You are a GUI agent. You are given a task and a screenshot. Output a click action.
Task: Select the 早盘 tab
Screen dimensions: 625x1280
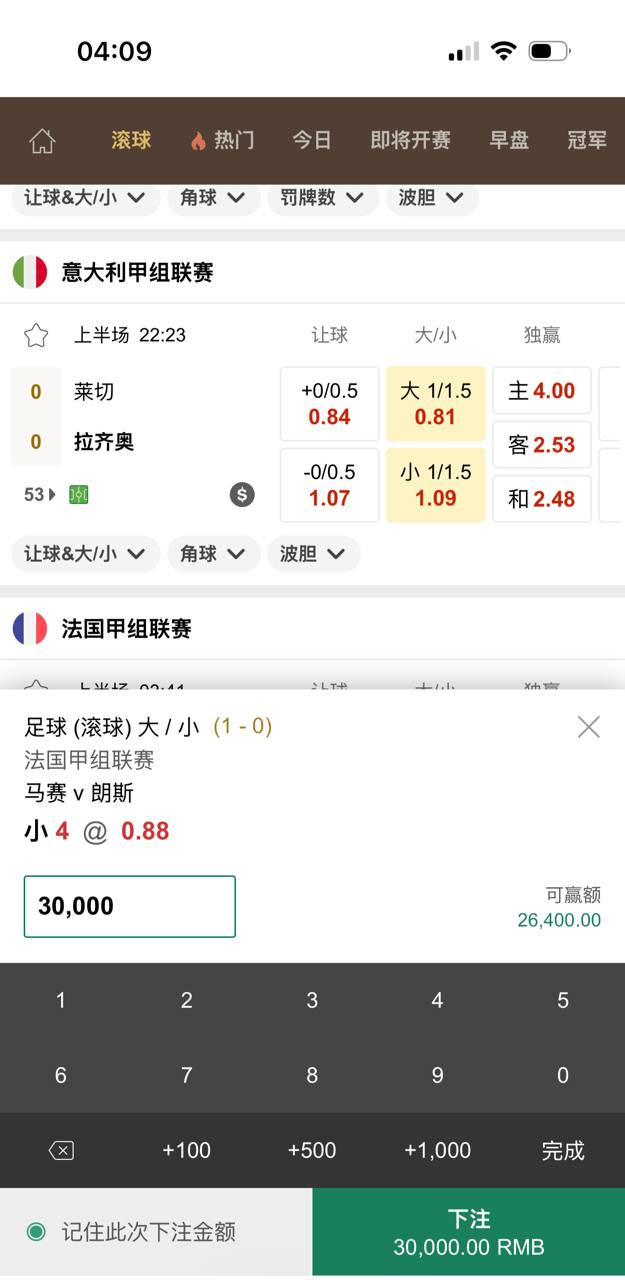point(509,140)
